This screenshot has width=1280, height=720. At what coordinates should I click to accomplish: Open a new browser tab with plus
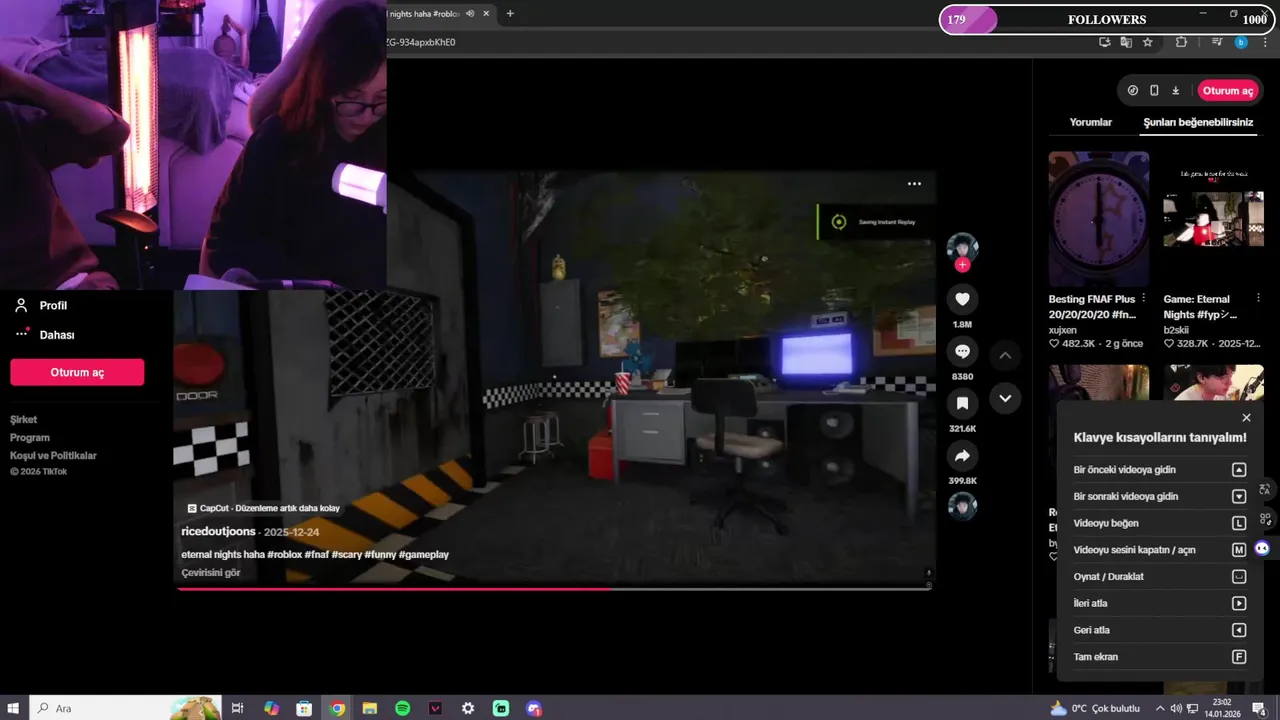coord(510,14)
